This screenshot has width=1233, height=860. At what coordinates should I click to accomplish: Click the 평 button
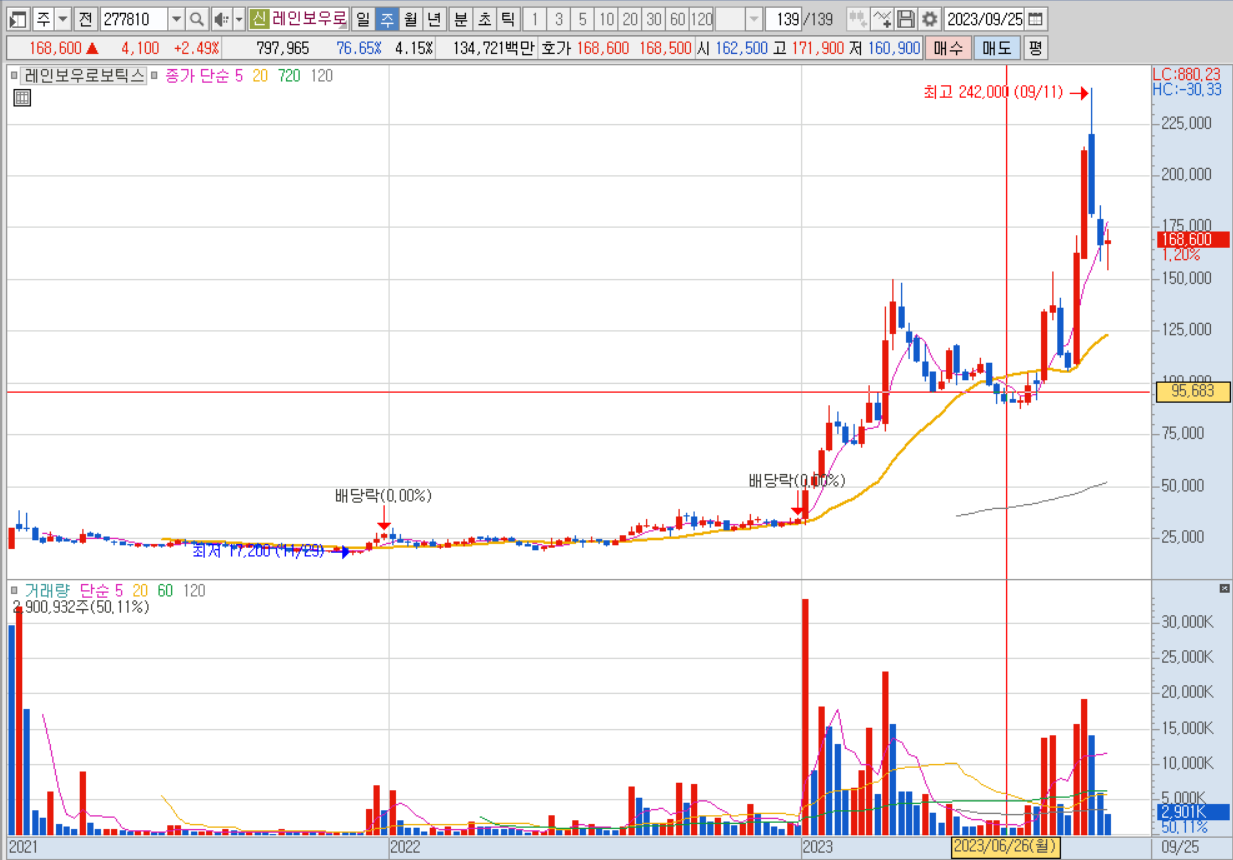click(1035, 48)
